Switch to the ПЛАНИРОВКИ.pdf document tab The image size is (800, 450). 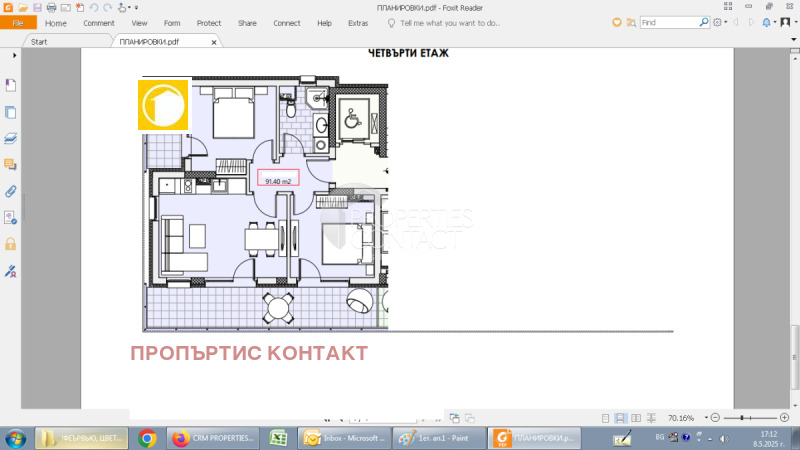point(149,42)
